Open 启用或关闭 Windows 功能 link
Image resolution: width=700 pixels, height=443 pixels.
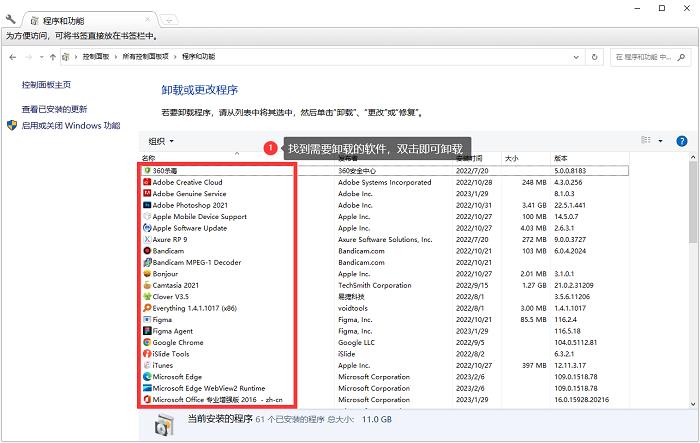pyautogui.click(x=70, y=125)
